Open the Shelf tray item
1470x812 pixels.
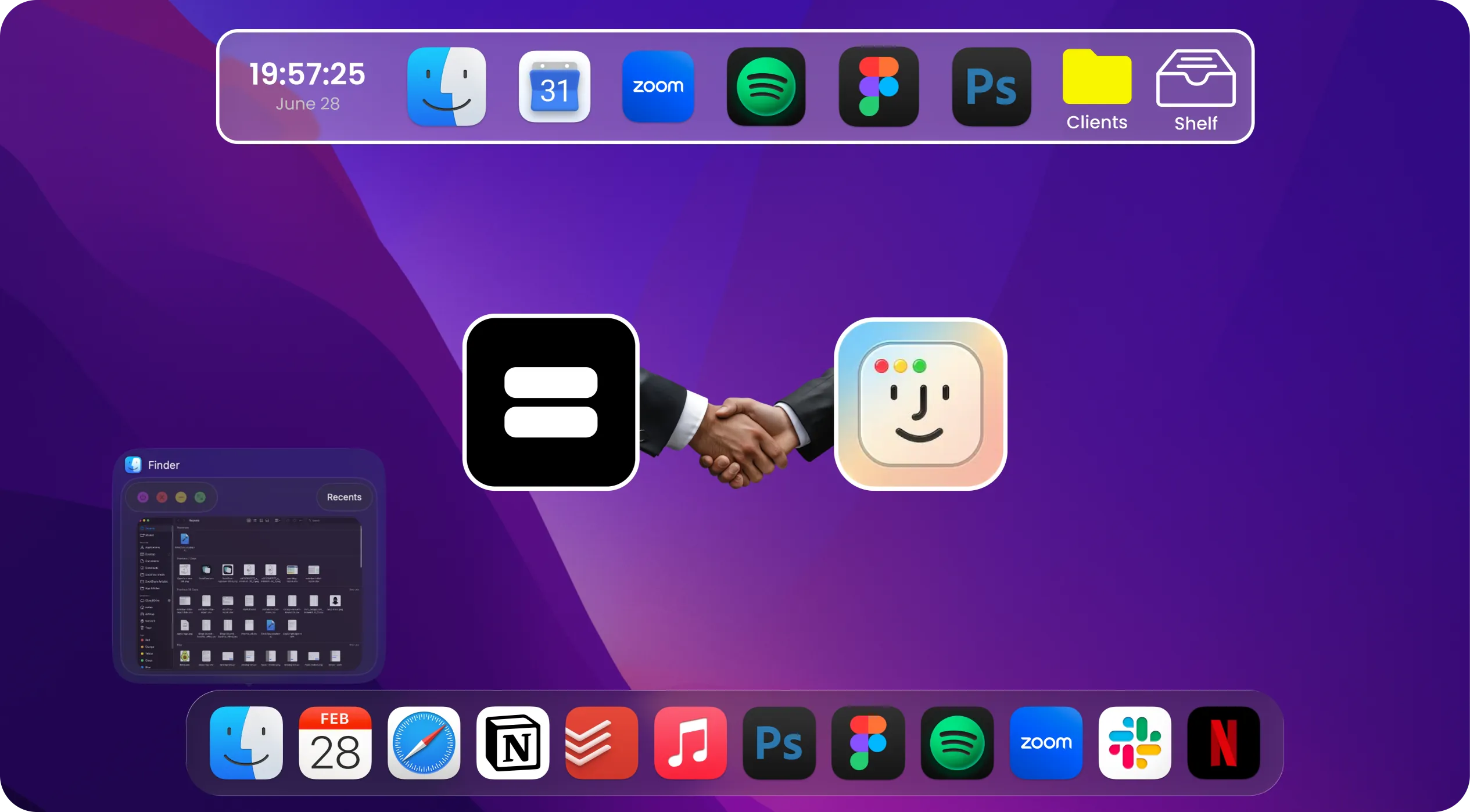[1196, 90]
